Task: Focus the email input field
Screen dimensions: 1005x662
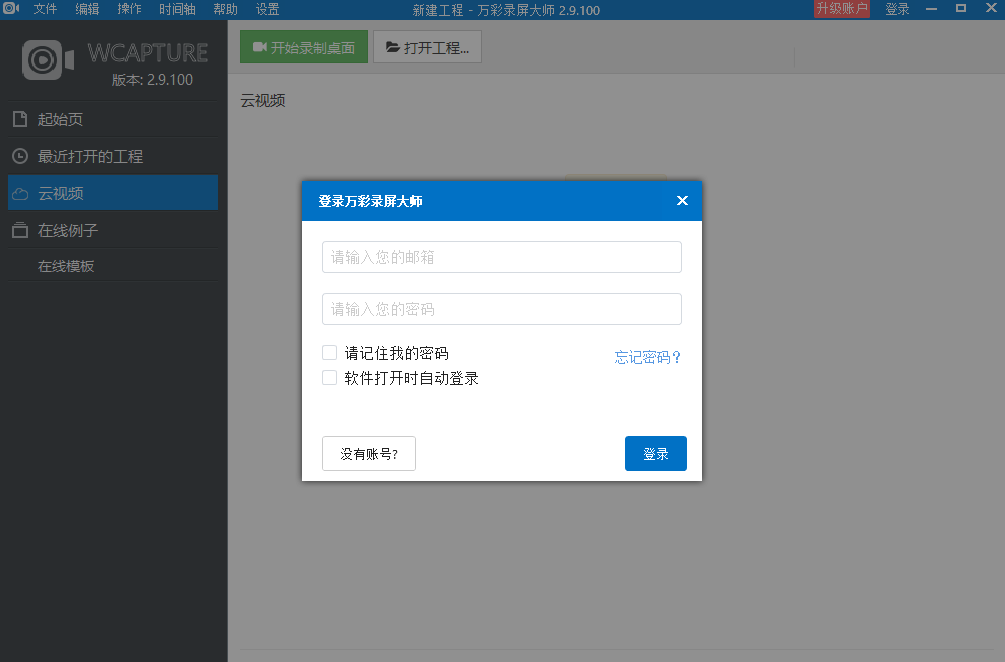Action: tap(502, 257)
